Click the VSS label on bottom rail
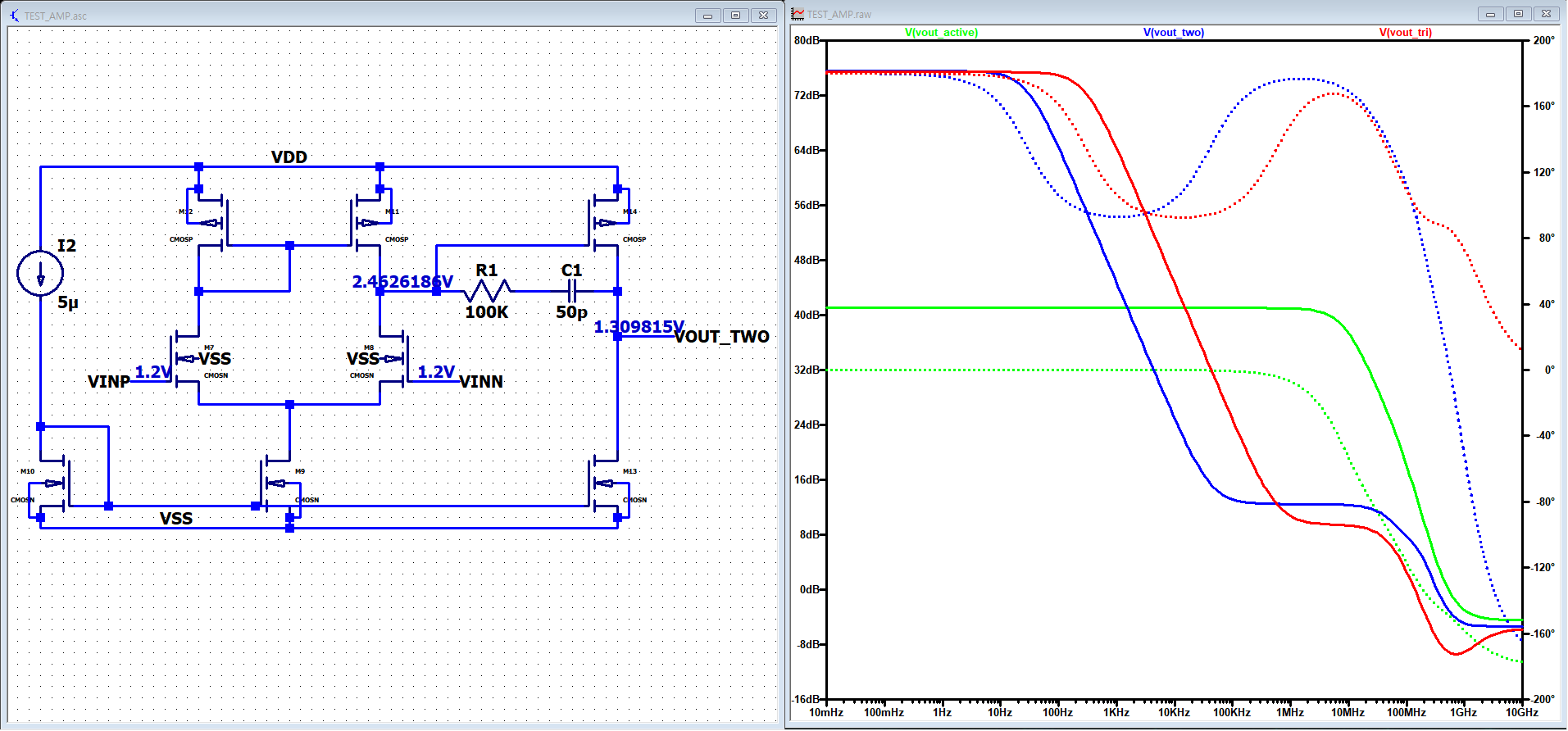 click(x=176, y=519)
